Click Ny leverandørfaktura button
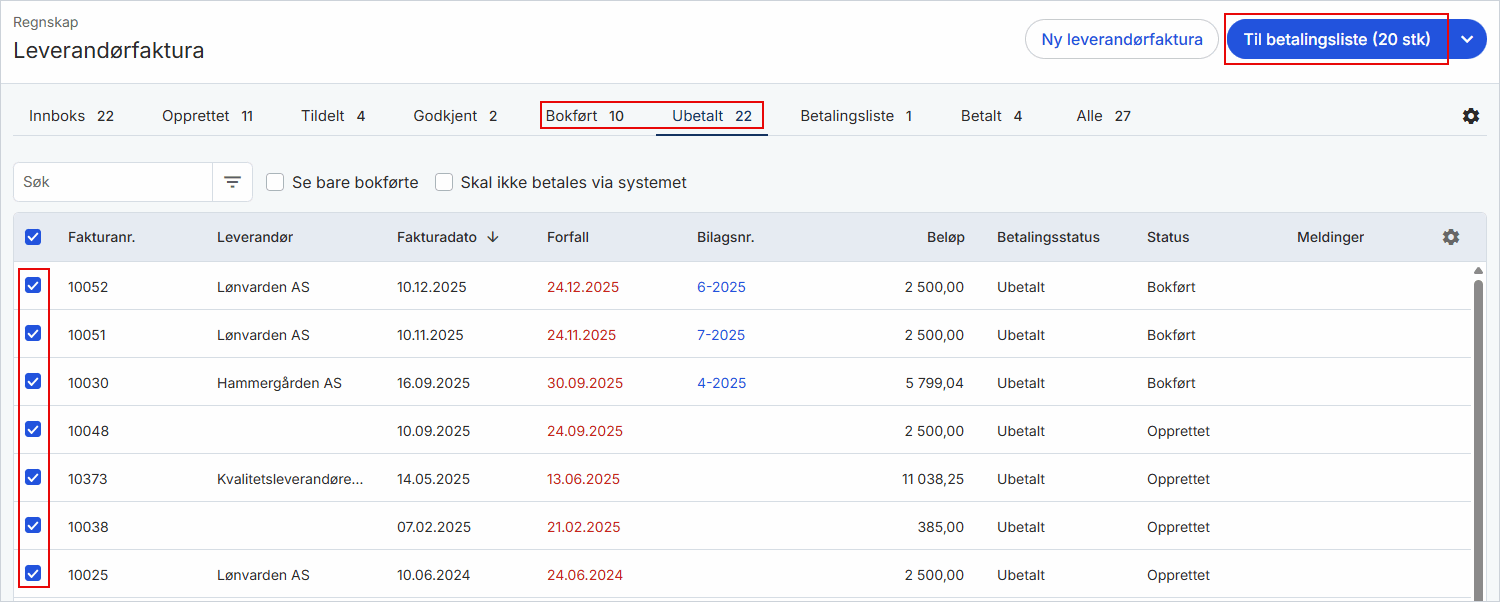This screenshot has width=1500, height=602. point(1122,39)
